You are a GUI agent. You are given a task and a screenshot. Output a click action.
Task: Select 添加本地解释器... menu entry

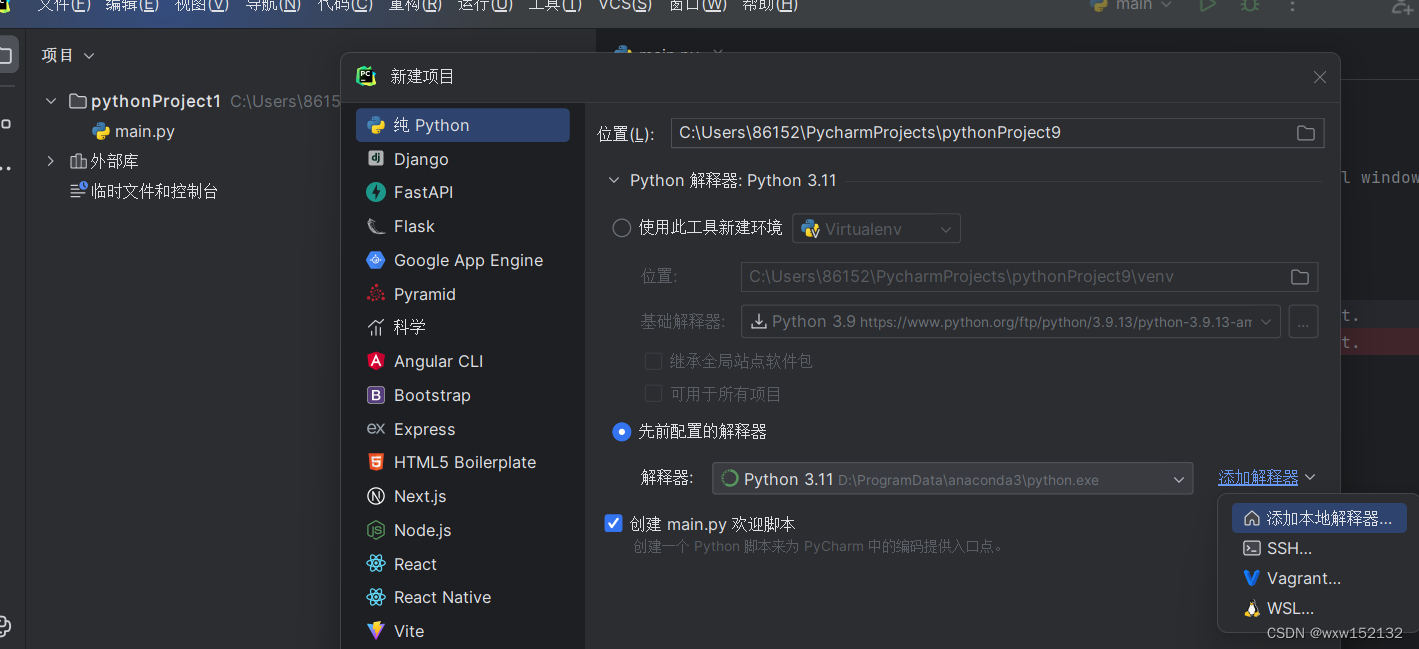[x=1319, y=518]
